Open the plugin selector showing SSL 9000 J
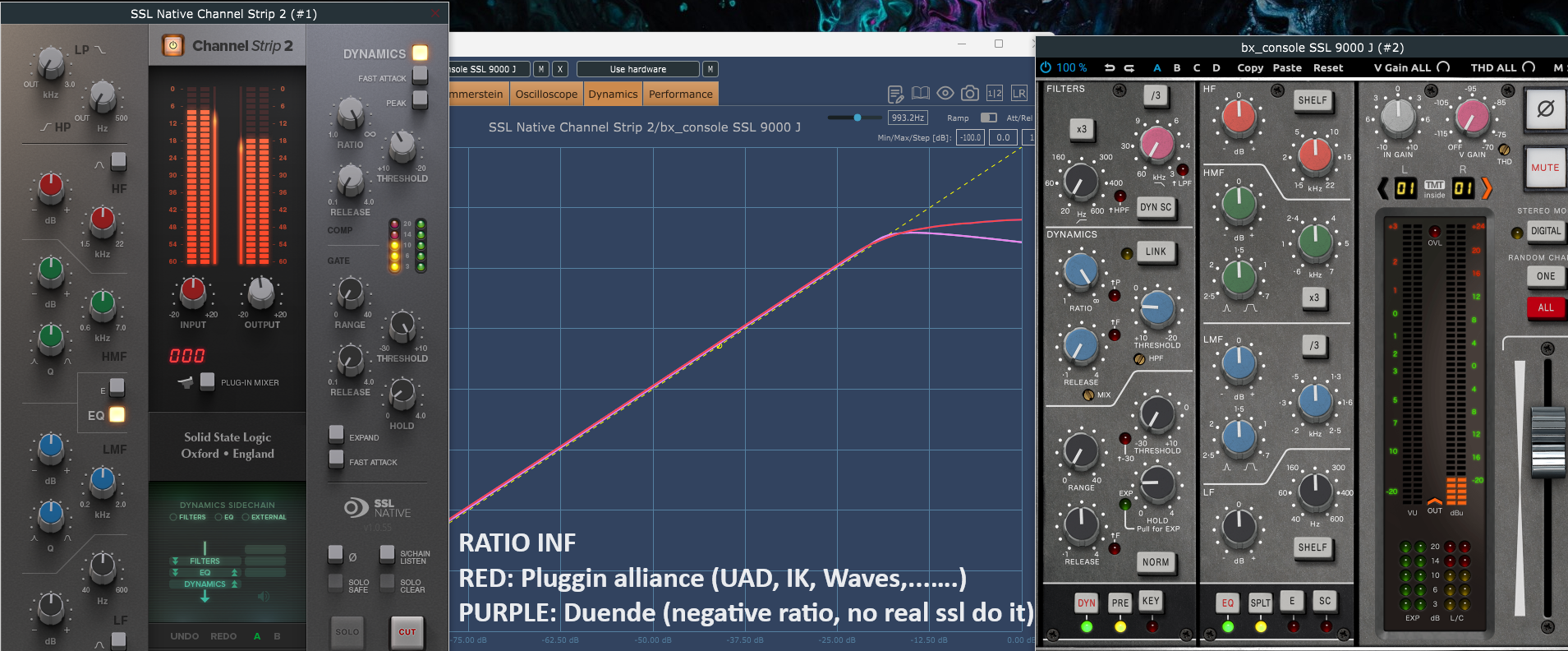The height and width of the screenshot is (651, 1568). [x=489, y=69]
